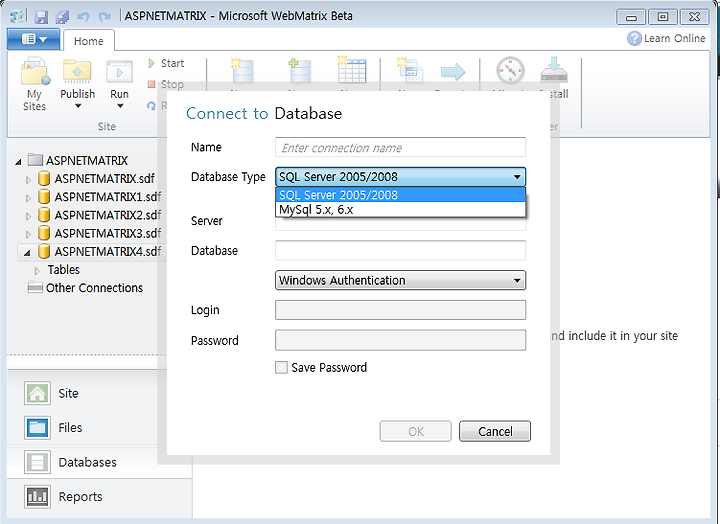Switch to the Home ribbon tab
The image size is (720, 524).
[x=89, y=41]
